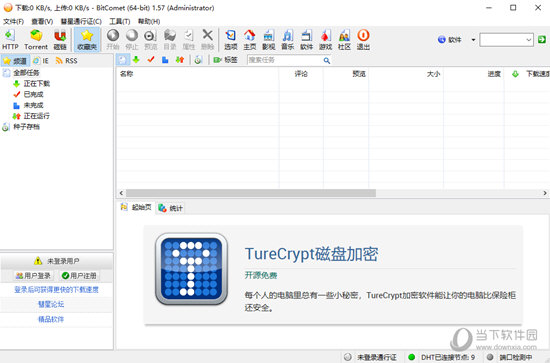Open the Options (选项) toolbar icon

230,40
